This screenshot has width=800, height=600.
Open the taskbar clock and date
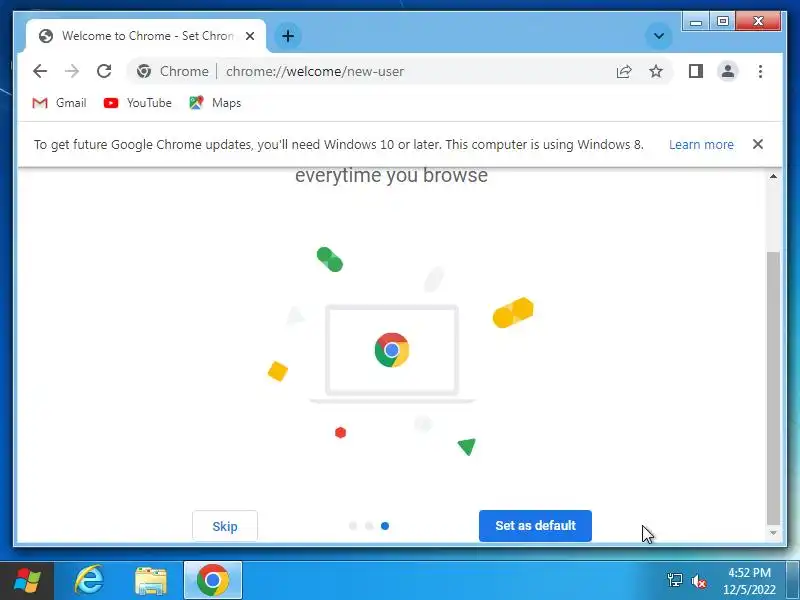pyautogui.click(x=749, y=581)
